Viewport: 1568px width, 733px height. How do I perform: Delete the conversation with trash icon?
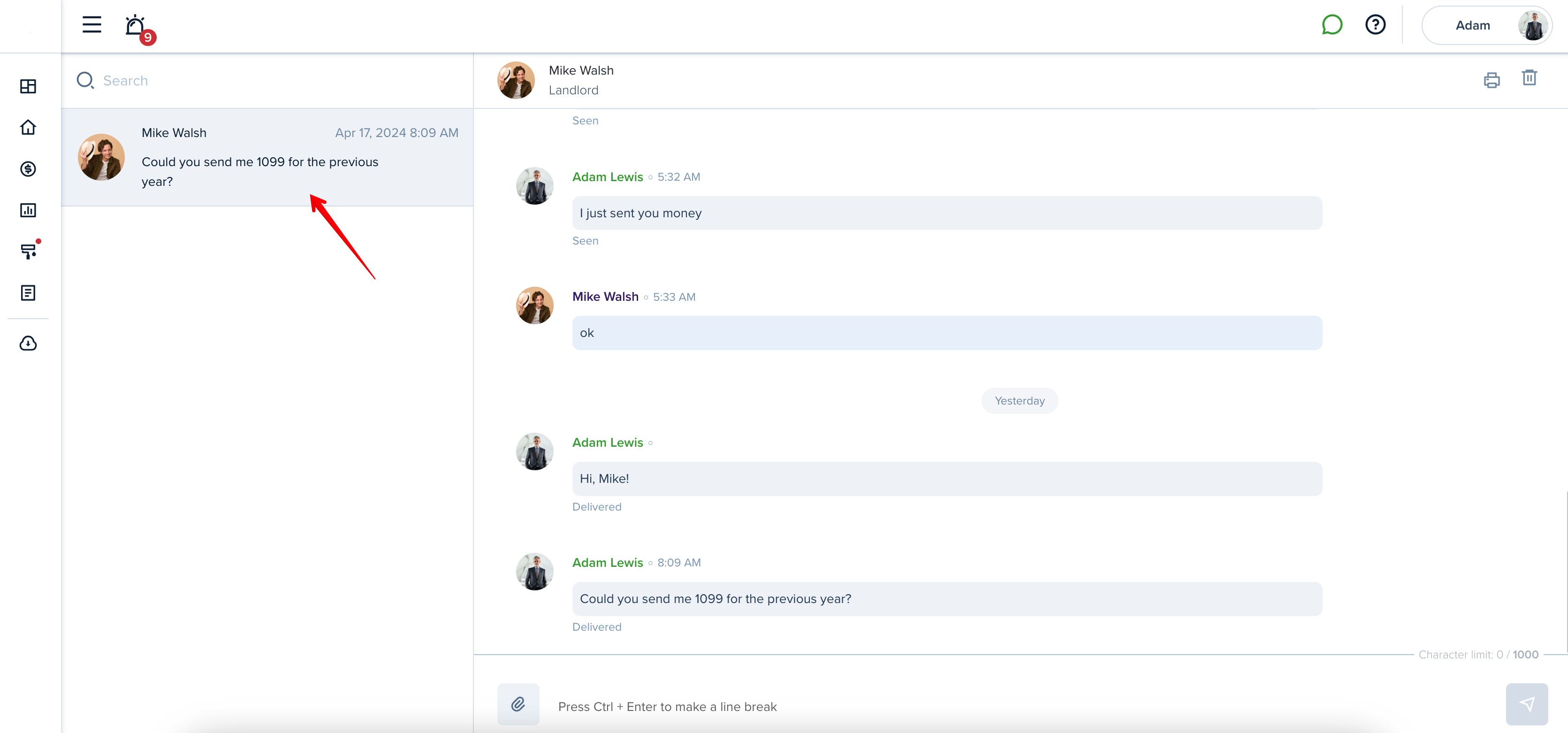pyautogui.click(x=1529, y=78)
